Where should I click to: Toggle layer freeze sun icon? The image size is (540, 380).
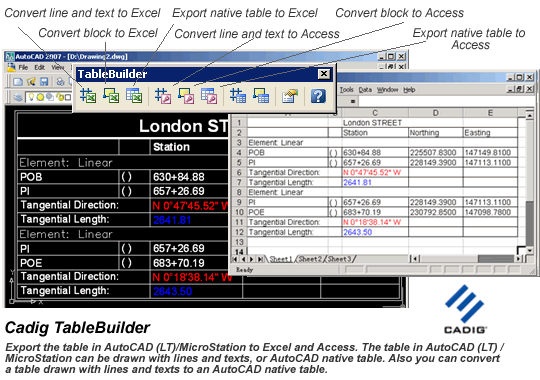point(40,97)
